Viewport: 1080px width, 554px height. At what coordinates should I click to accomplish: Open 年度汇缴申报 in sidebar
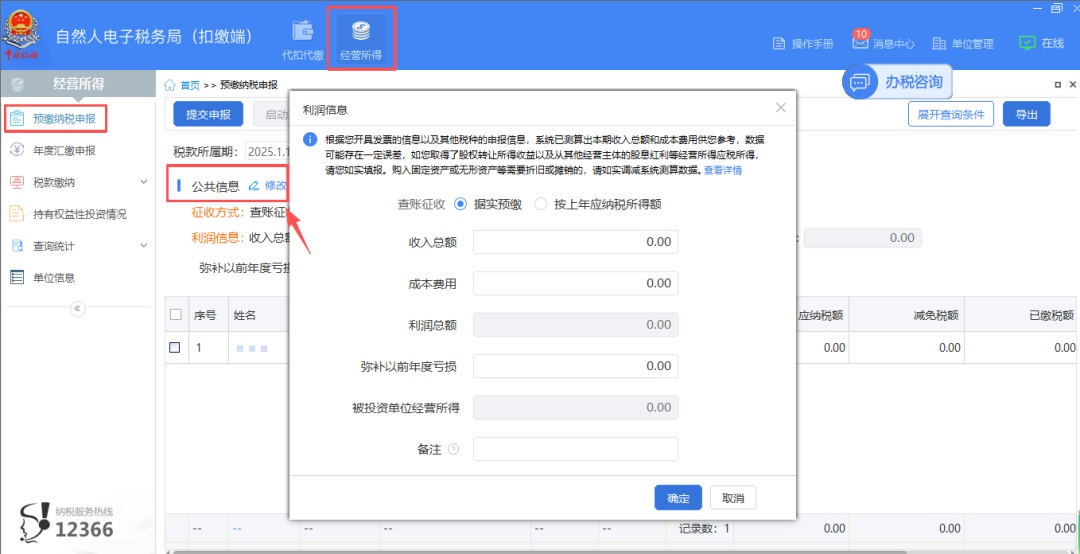[64, 151]
